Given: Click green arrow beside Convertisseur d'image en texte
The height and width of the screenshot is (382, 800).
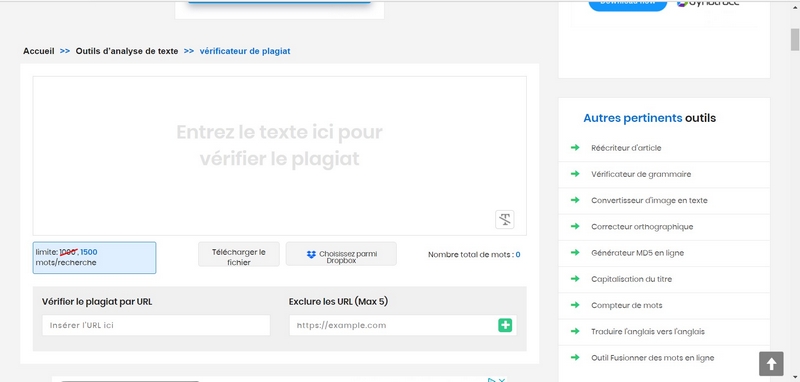Looking at the screenshot, I should pyautogui.click(x=575, y=200).
